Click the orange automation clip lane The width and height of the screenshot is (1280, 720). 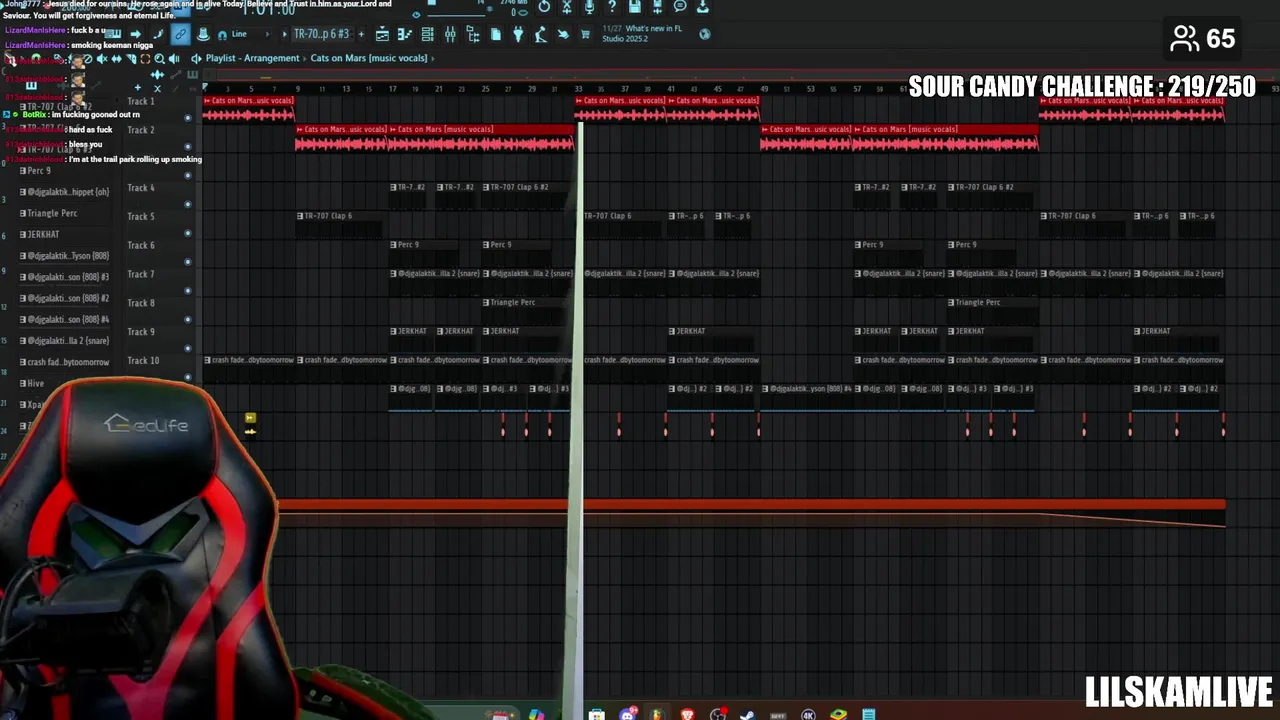click(x=751, y=512)
